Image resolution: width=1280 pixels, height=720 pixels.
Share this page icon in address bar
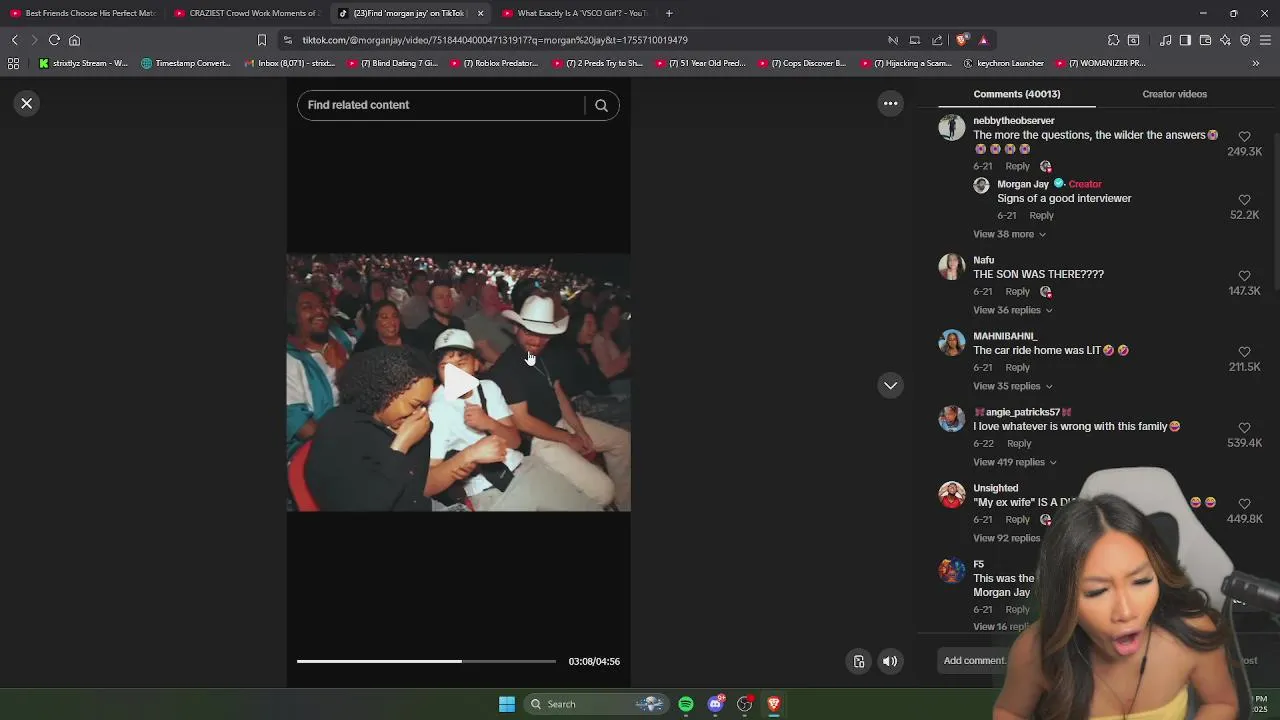pyautogui.click(x=937, y=40)
